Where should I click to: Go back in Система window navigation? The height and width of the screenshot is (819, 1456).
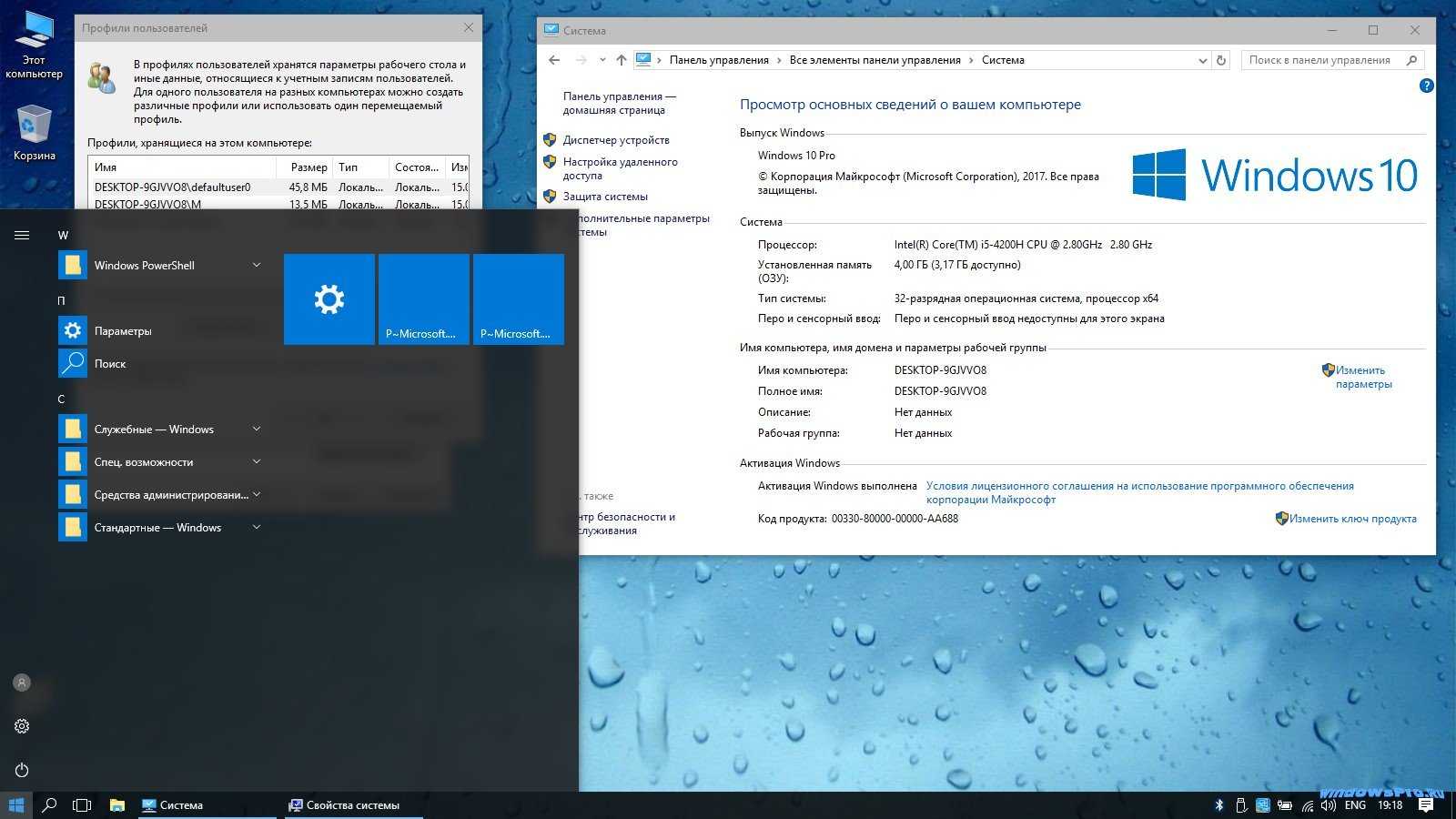[554, 60]
